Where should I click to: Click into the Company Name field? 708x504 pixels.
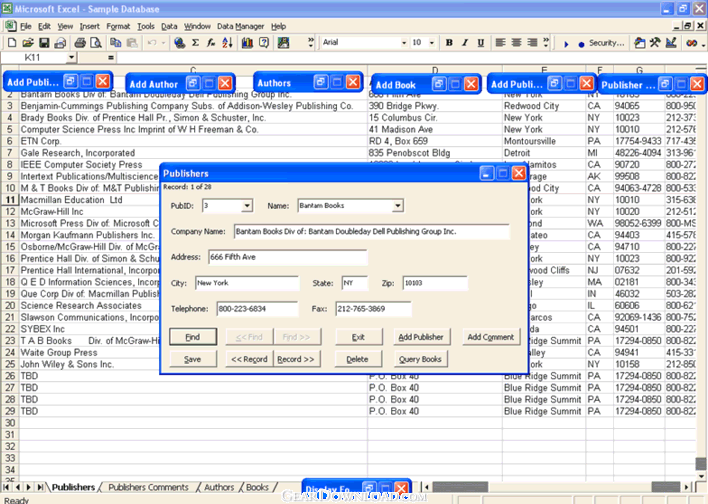372,232
